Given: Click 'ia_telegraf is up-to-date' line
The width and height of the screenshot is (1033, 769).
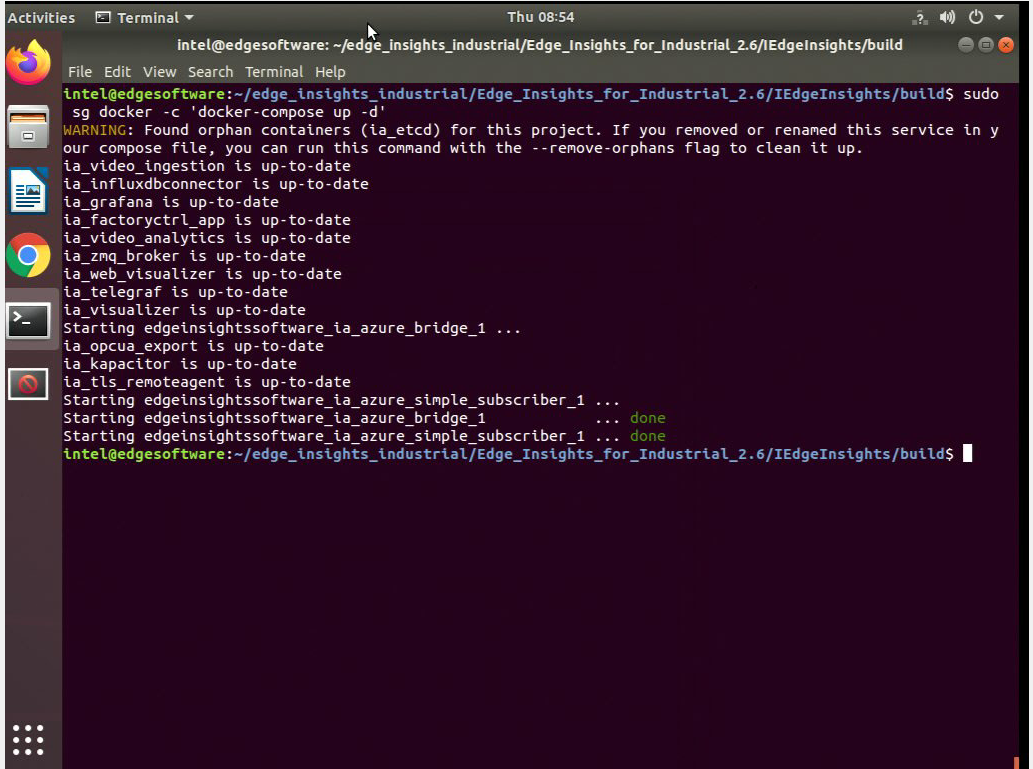Looking at the screenshot, I should [175, 292].
